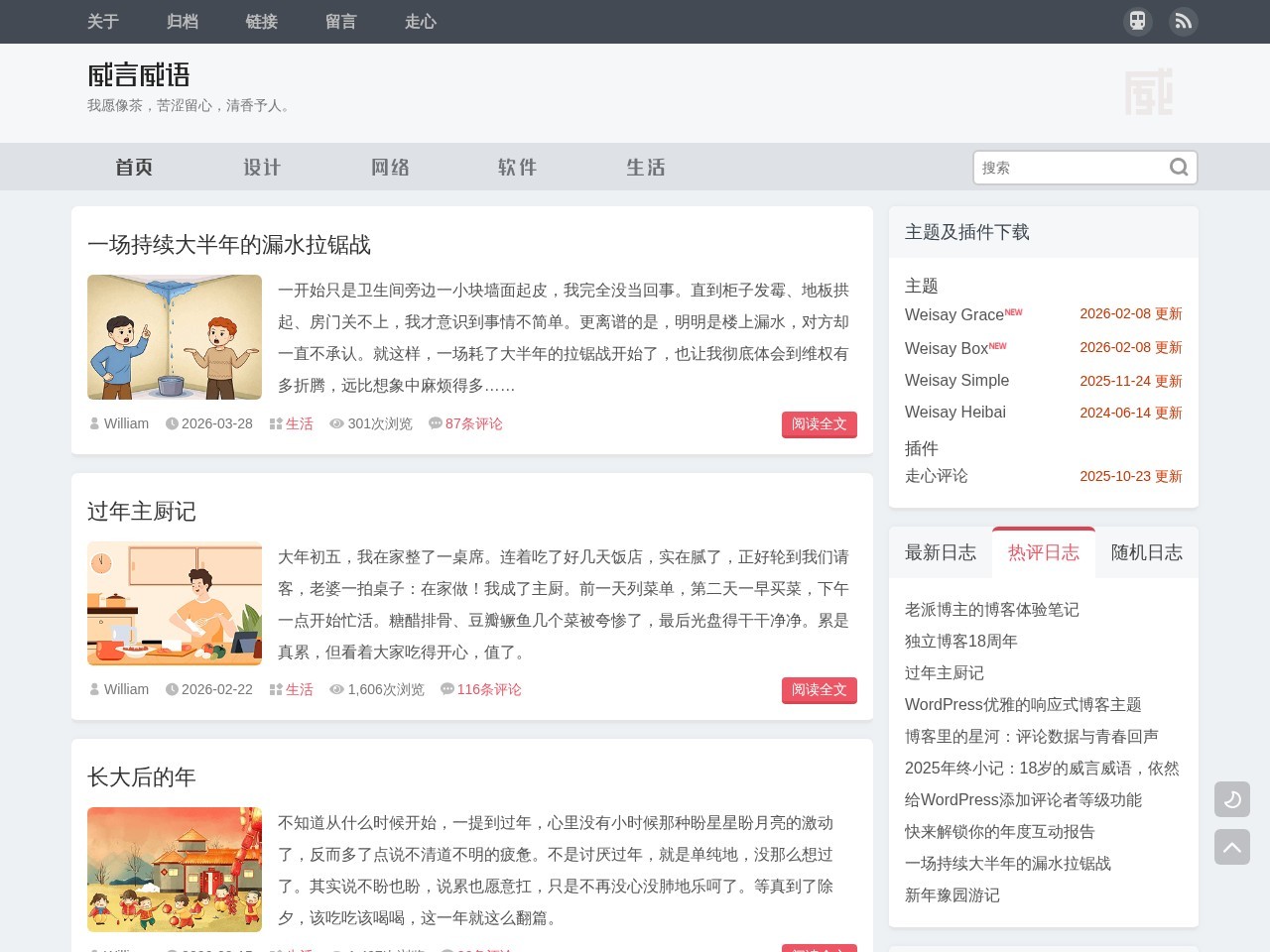Screen dimensions: 1270x952
Task: Open the Weisay Grace theme link
Action: tap(953, 314)
